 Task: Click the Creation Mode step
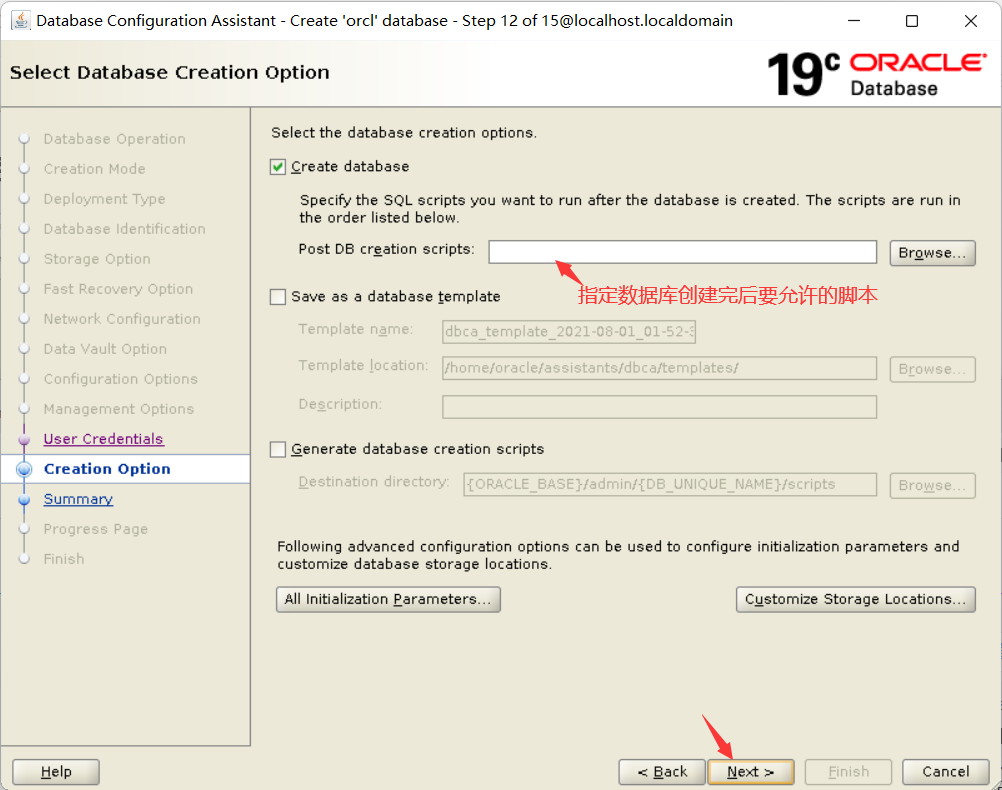pos(95,169)
